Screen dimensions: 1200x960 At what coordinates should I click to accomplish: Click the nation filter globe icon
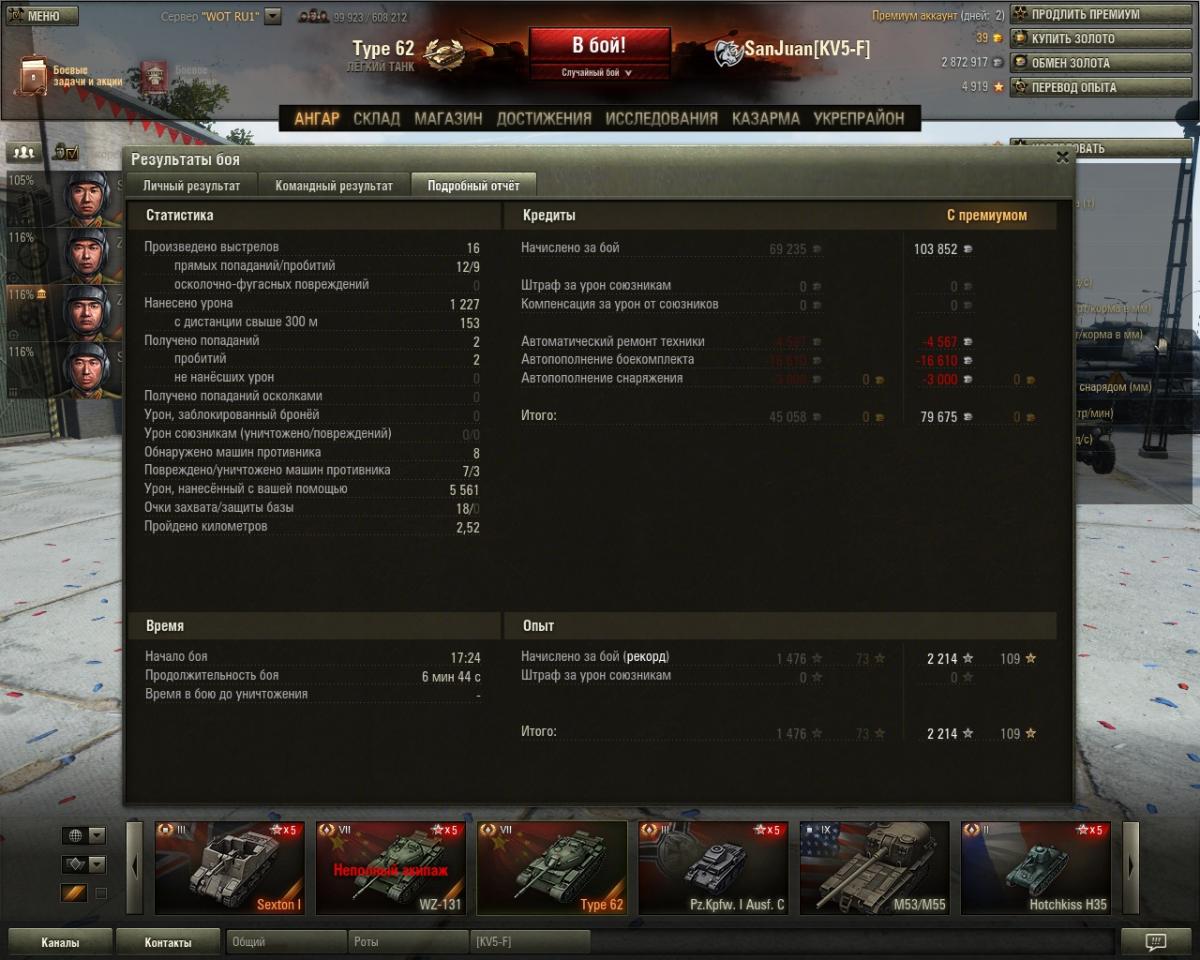coord(75,835)
